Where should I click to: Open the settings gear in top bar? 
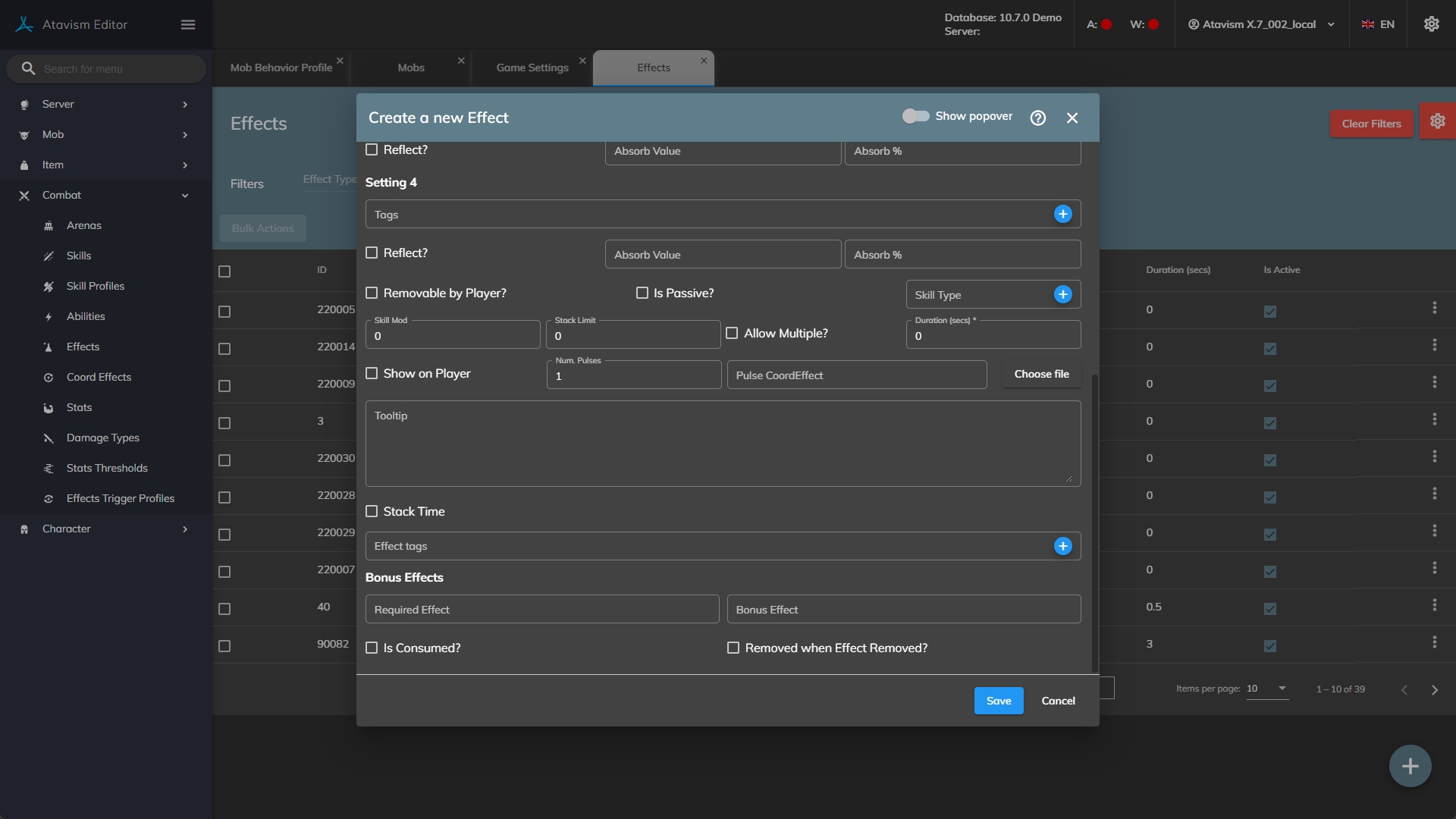[1431, 24]
